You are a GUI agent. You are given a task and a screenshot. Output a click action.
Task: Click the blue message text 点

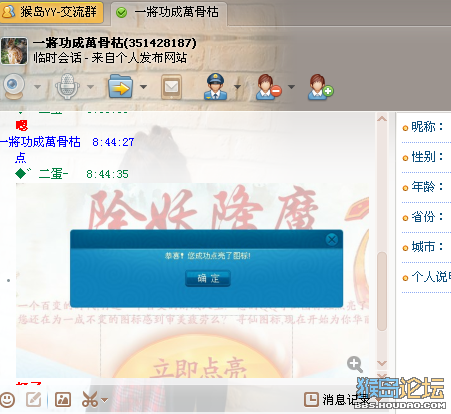(21, 157)
